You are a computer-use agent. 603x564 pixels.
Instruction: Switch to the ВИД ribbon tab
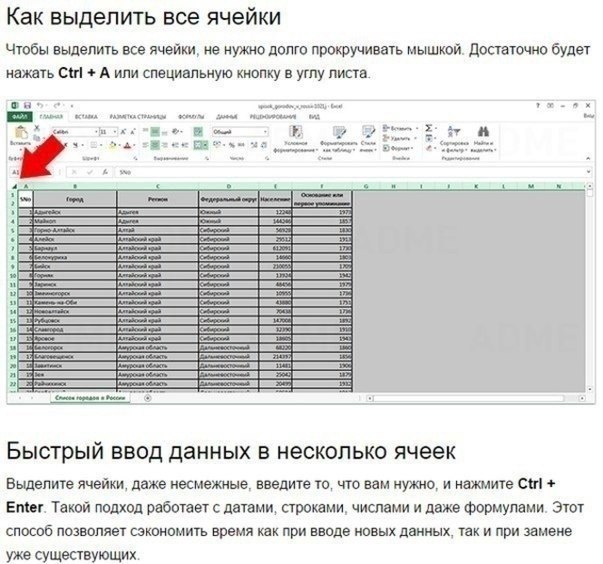point(314,116)
